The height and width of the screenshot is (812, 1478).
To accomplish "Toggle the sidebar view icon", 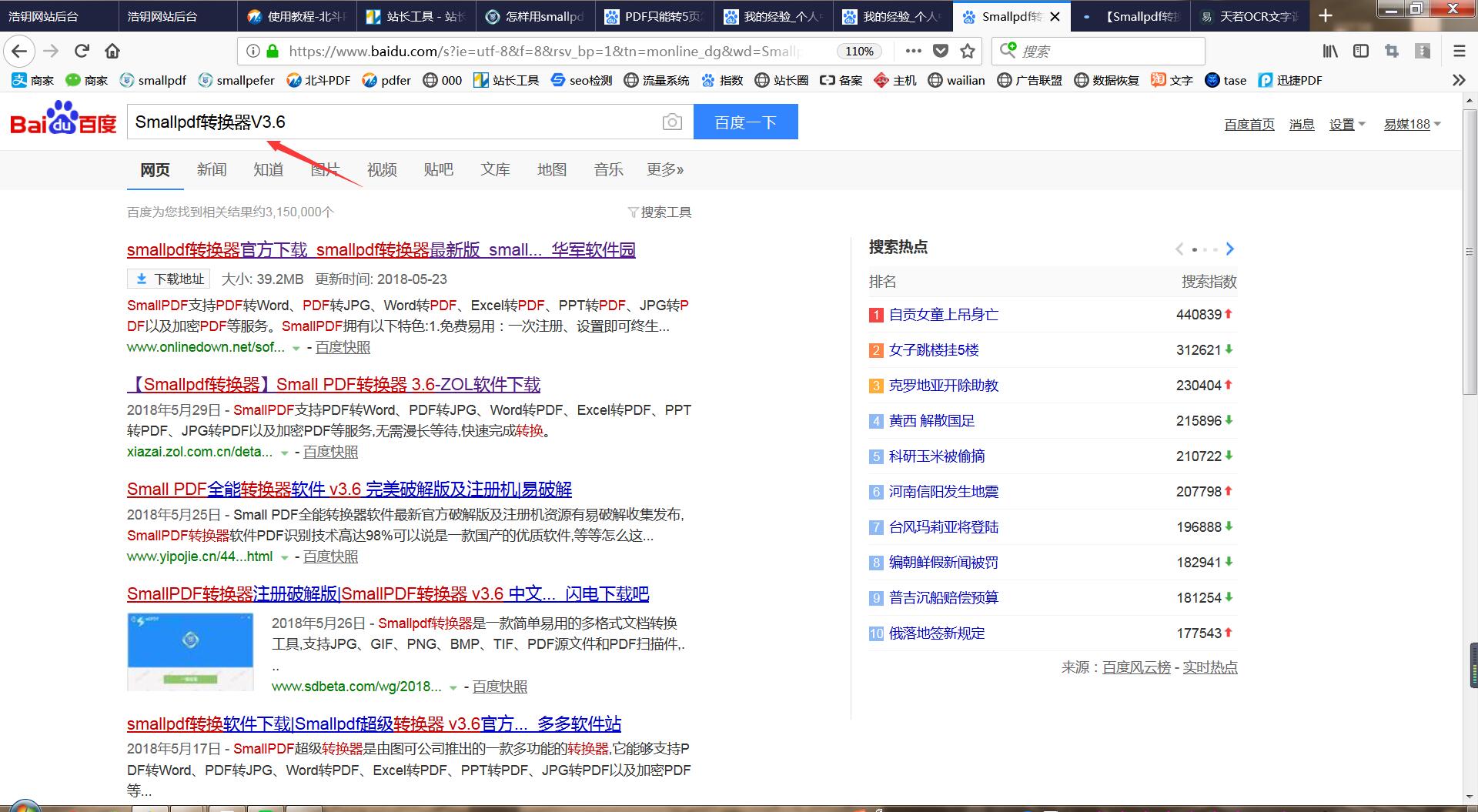I will pos(1361,52).
